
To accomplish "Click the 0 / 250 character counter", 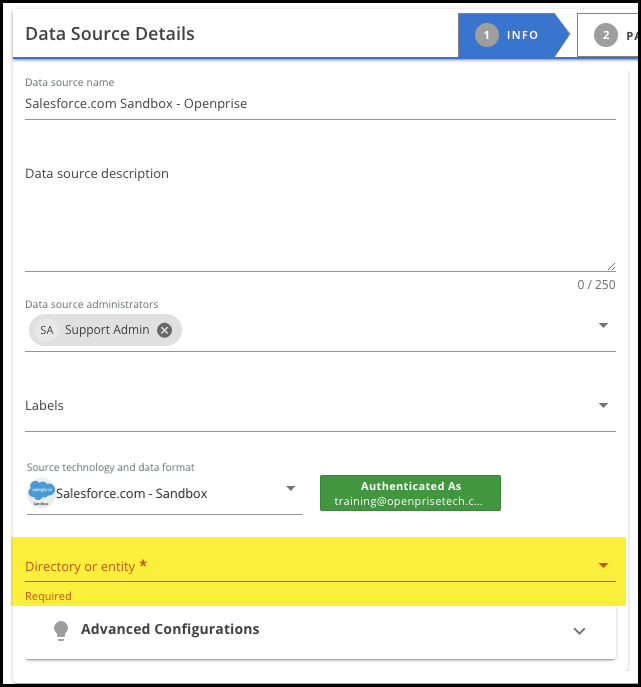I will (x=596, y=285).
